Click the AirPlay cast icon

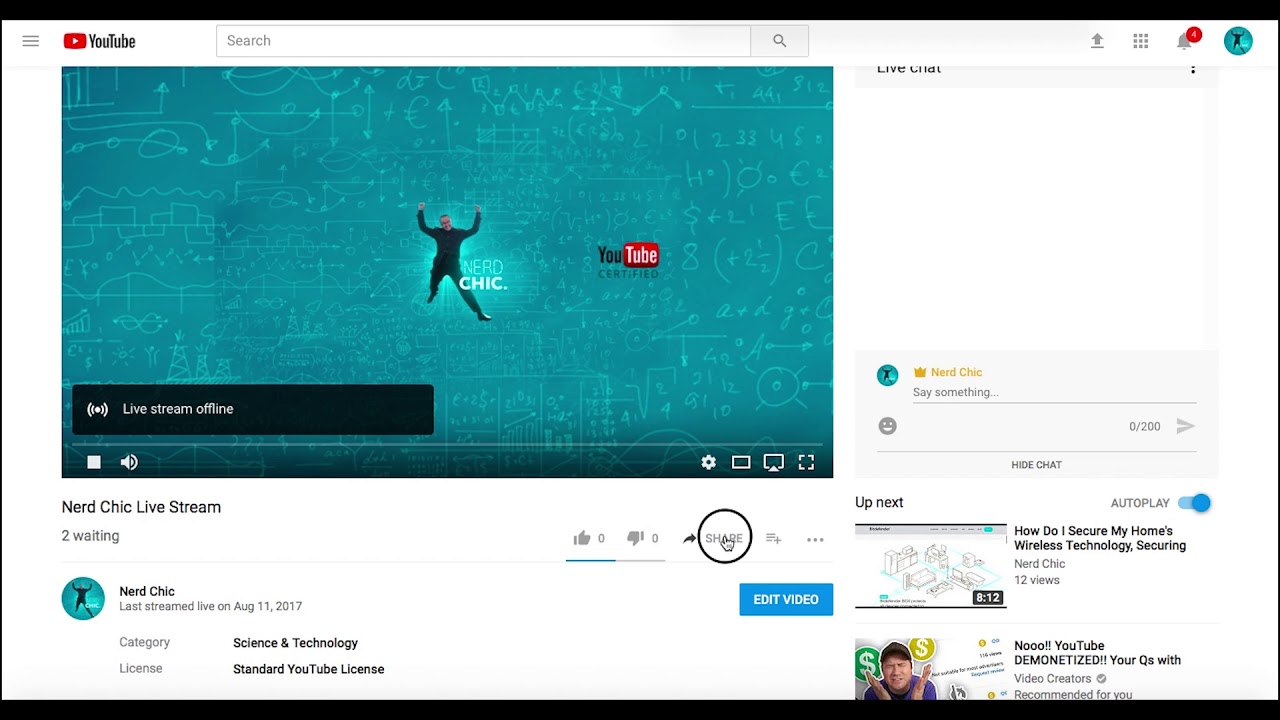[x=774, y=462]
